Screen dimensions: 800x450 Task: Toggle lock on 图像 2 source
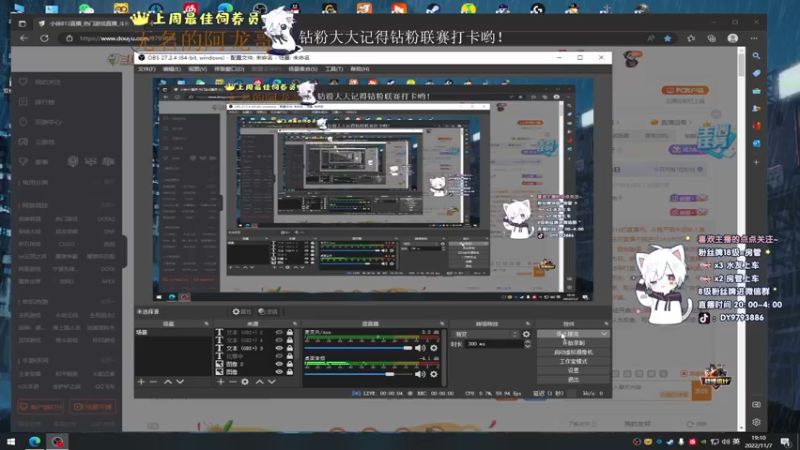pyautogui.click(x=290, y=364)
